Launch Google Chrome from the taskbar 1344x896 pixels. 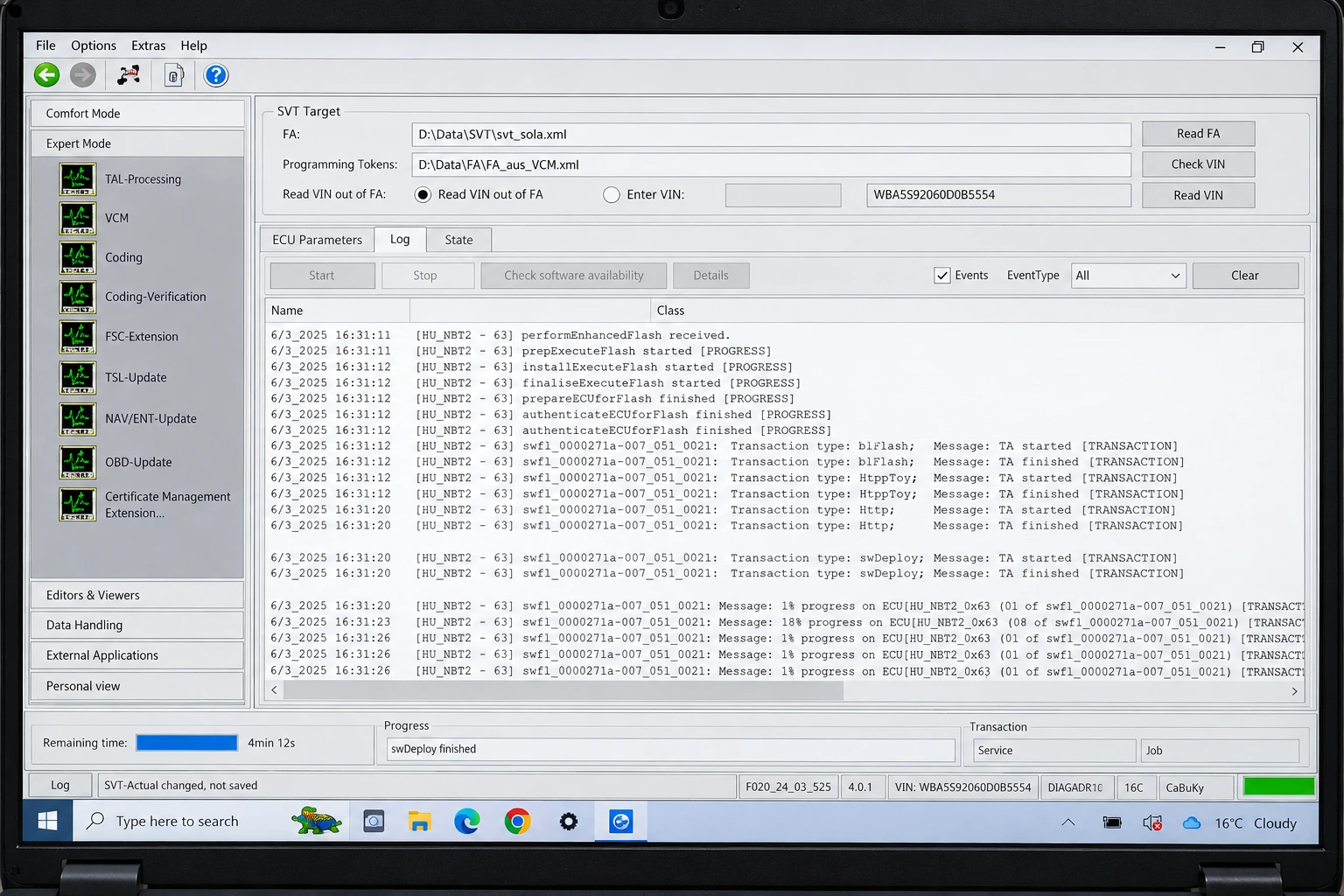pyautogui.click(x=518, y=822)
